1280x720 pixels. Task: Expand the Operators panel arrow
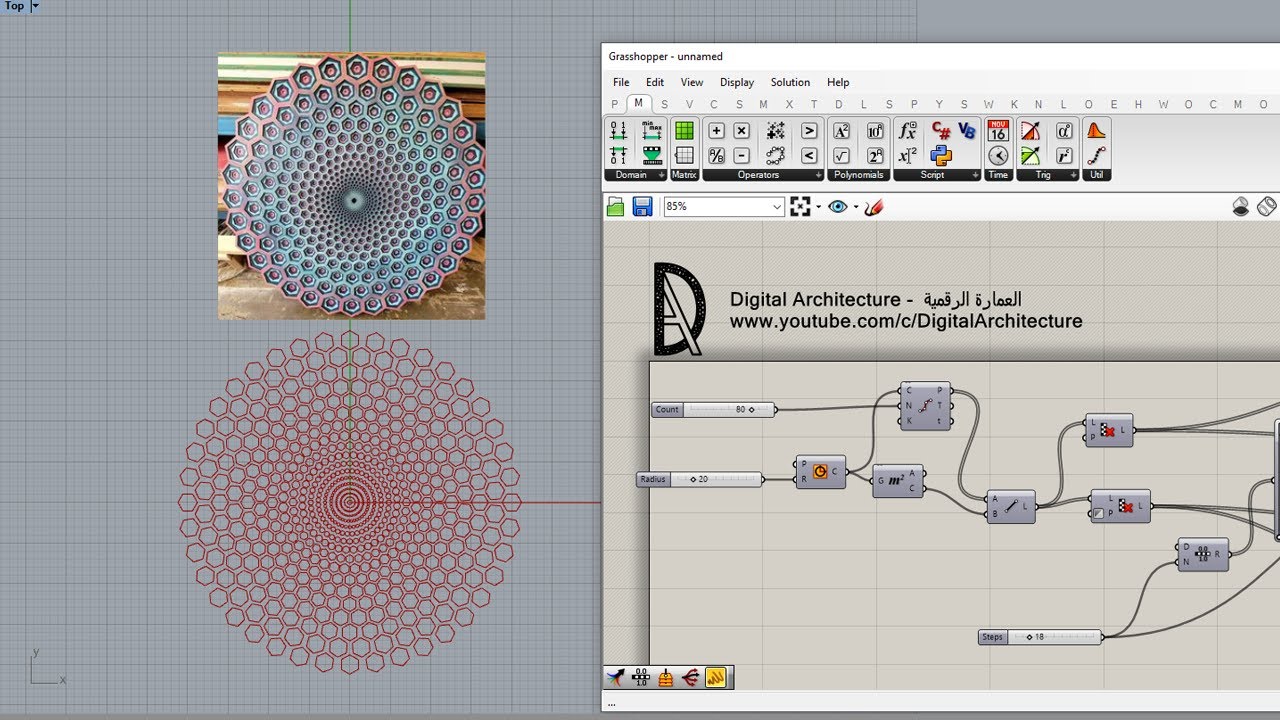[x=819, y=175]
